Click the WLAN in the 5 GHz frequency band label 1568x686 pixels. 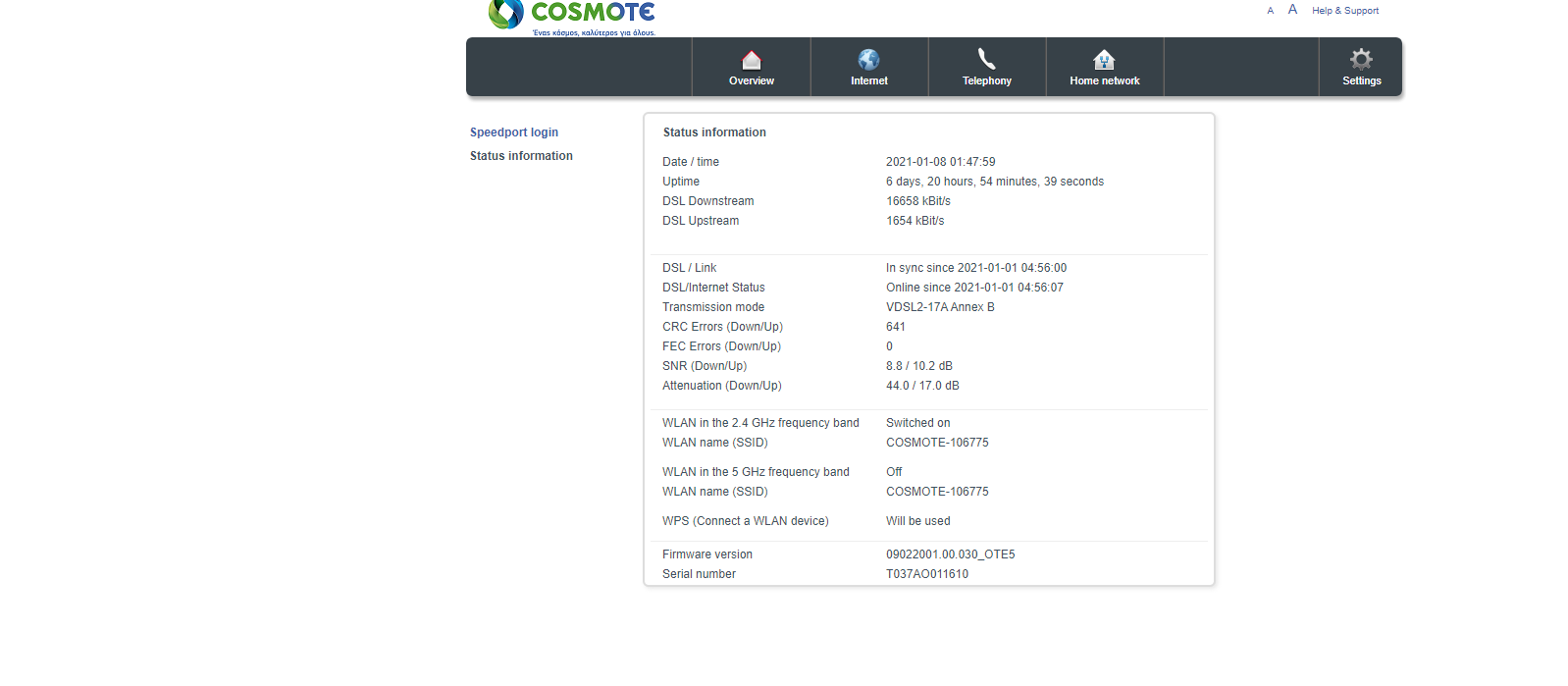point(756,472)
